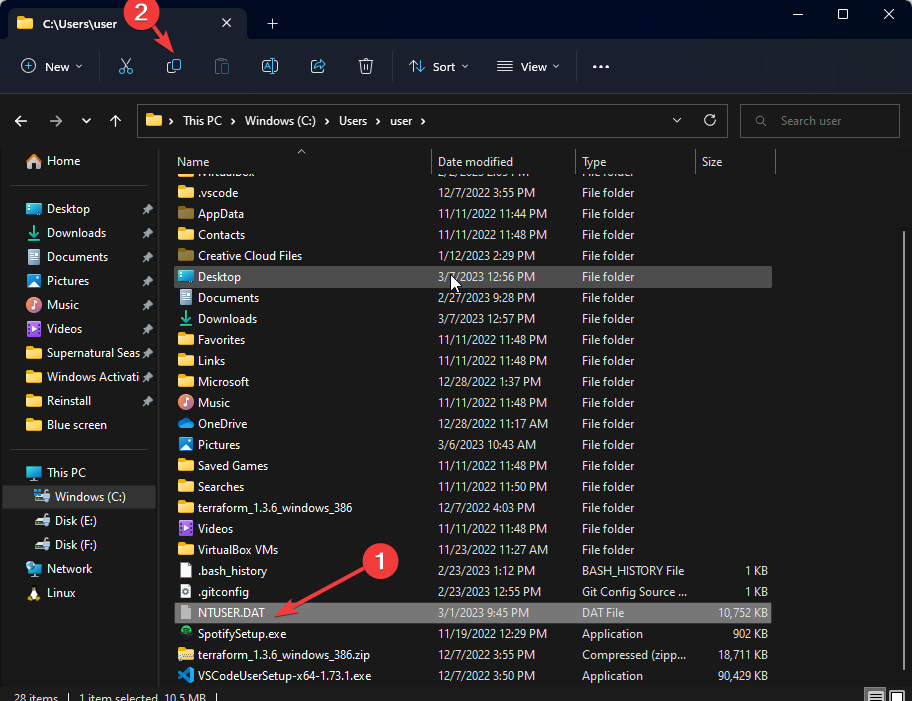912x701 pixels.
Task: Click the Delete trash icon
Action: pyautogui.click(x=366, y=66)
